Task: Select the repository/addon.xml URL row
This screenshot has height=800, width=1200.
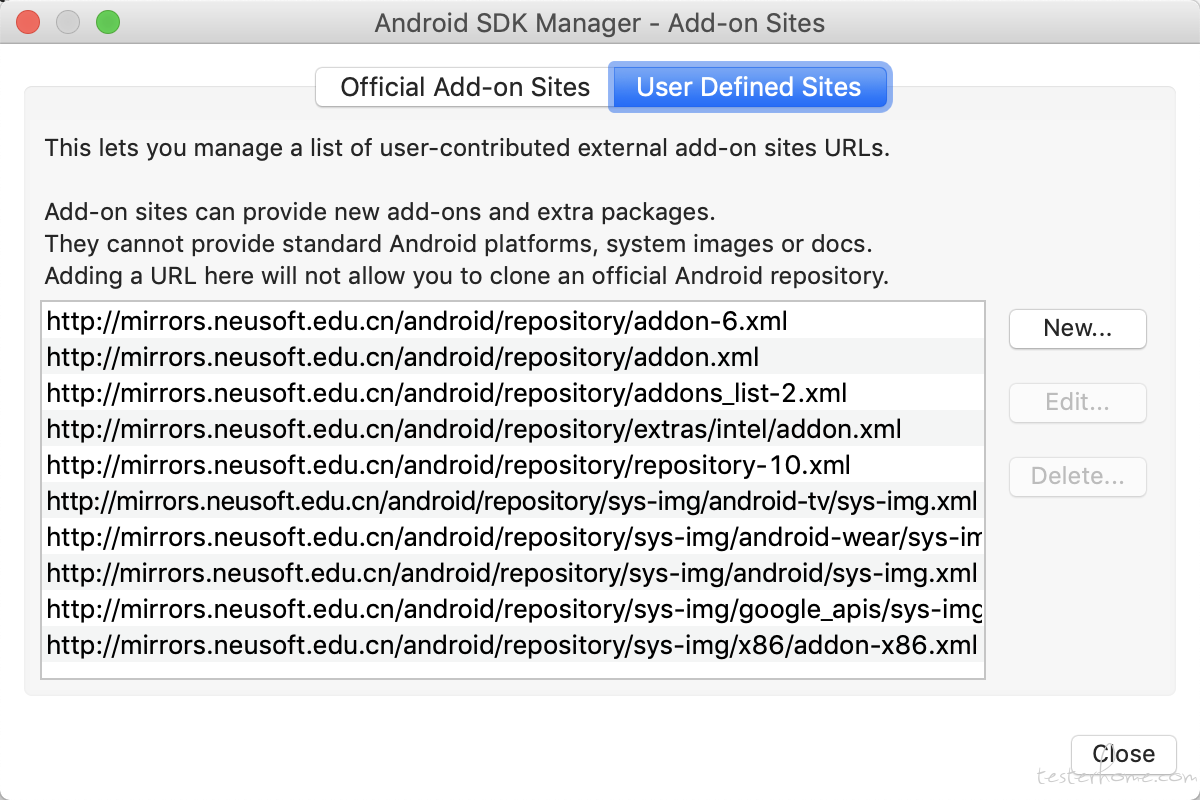Action: [x=513, y=357]
